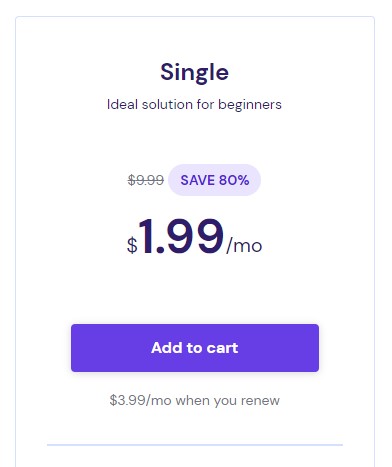The image size is (392, 467).
Task: Click the word for in the subtitle
Action: click(x=205, y=105)
